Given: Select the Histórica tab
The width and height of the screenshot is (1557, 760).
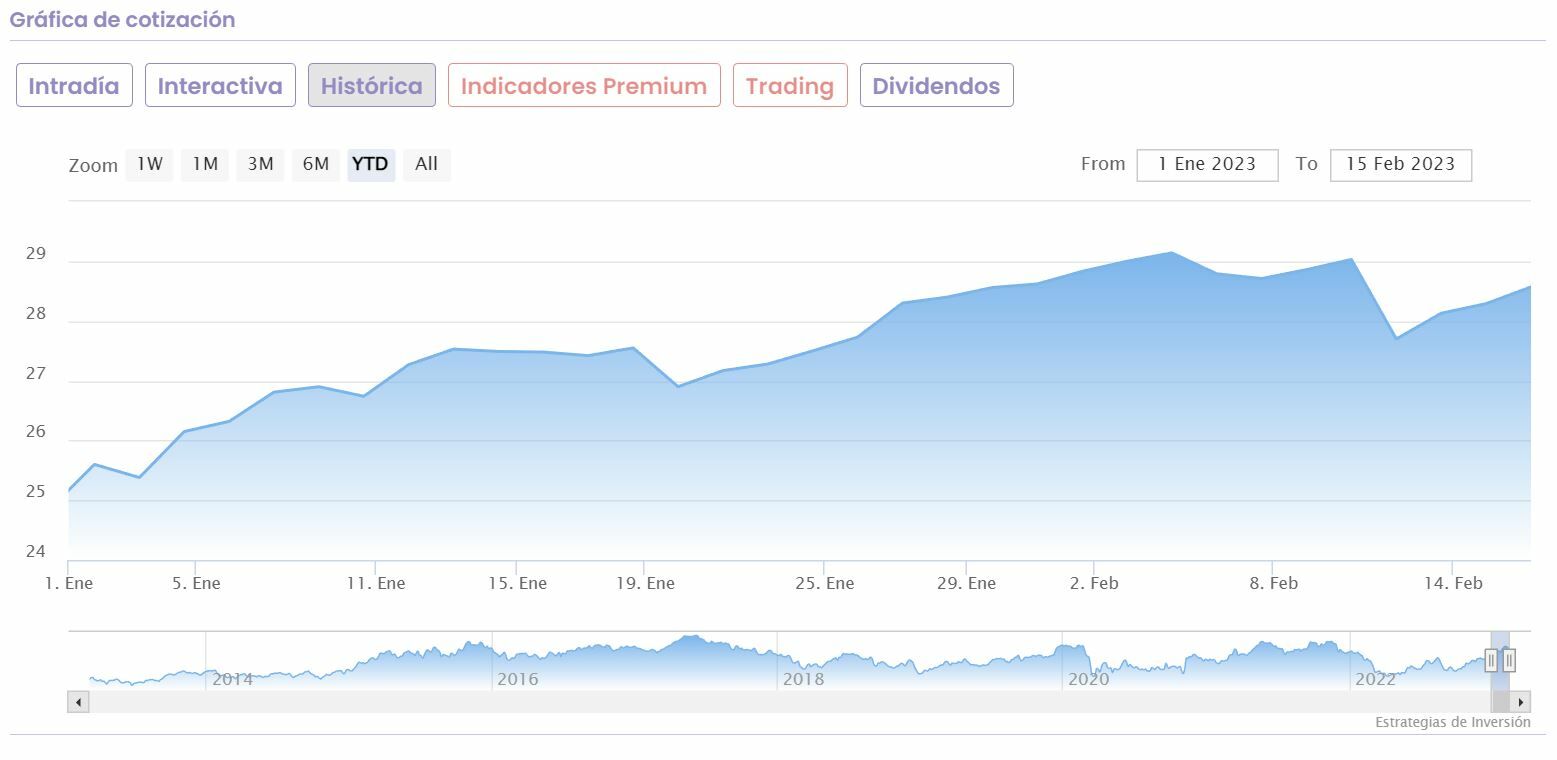Looking at the screenshot, I should 371,86.
